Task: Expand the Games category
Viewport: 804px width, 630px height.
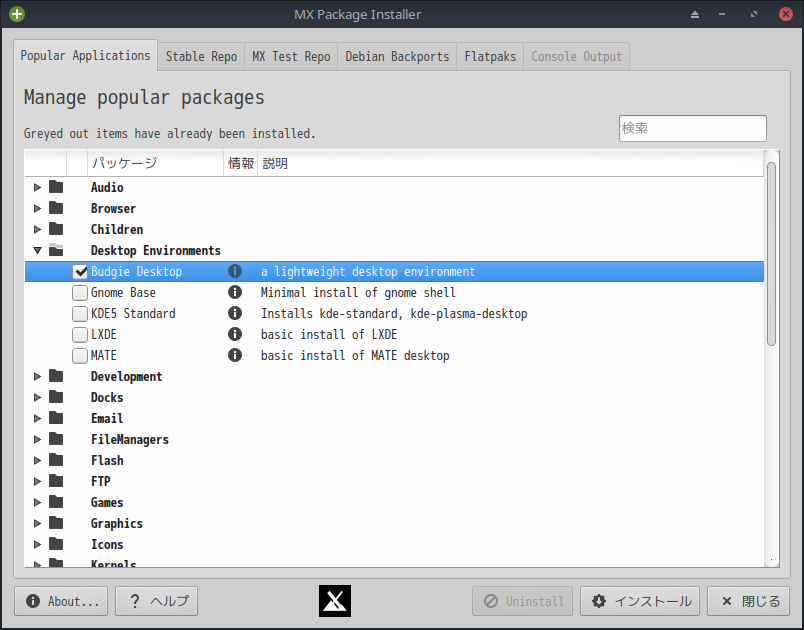Action: 37,502
